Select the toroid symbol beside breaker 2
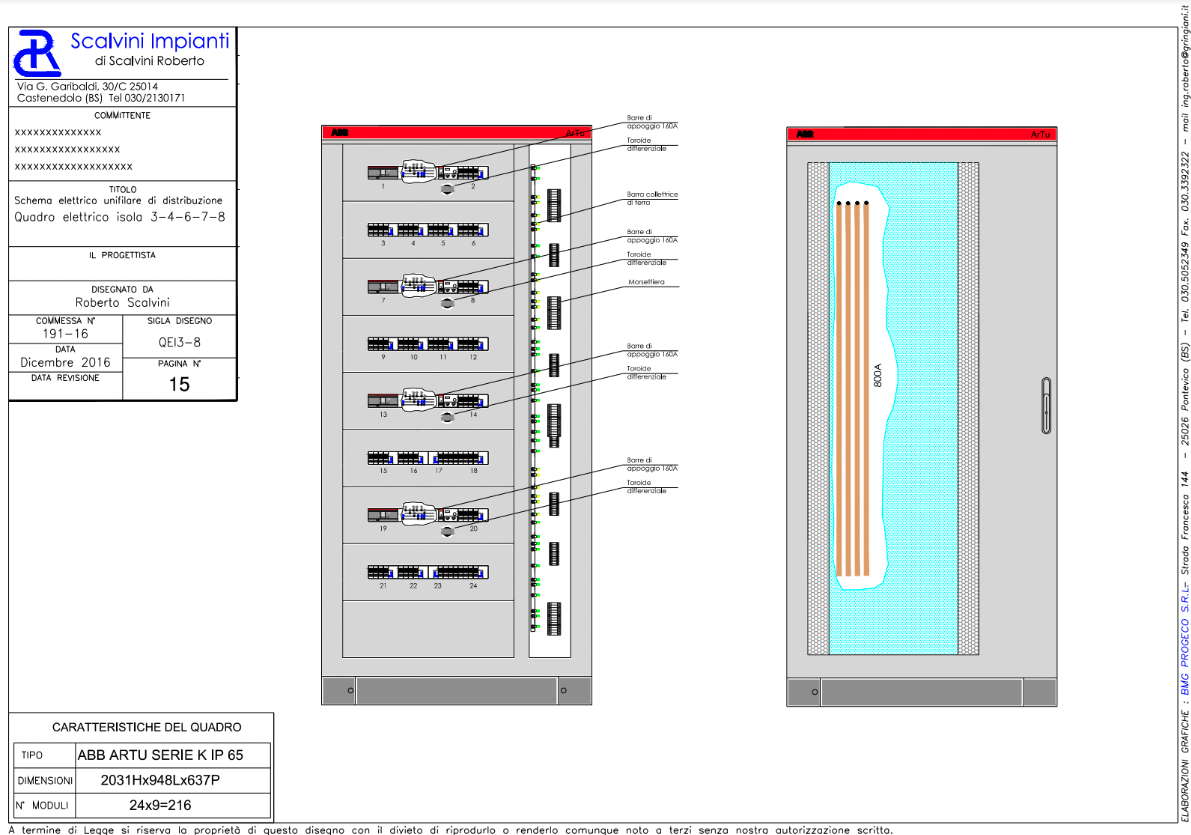The width and height of the screenshot is (1191, 835). [x=447, y=188]
